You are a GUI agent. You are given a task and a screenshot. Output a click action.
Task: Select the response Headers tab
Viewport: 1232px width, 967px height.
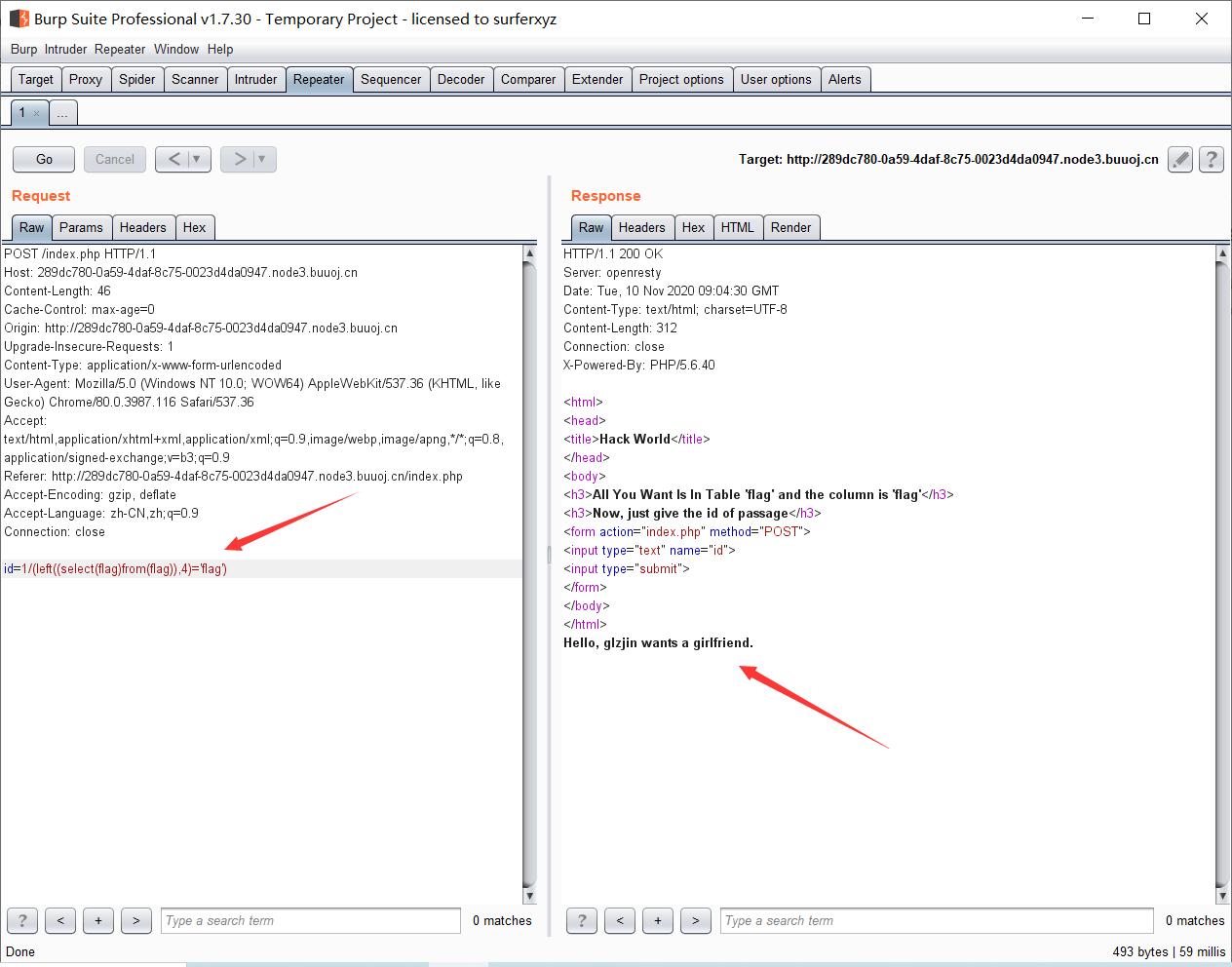pyautogui.click(x=642, y=227)
